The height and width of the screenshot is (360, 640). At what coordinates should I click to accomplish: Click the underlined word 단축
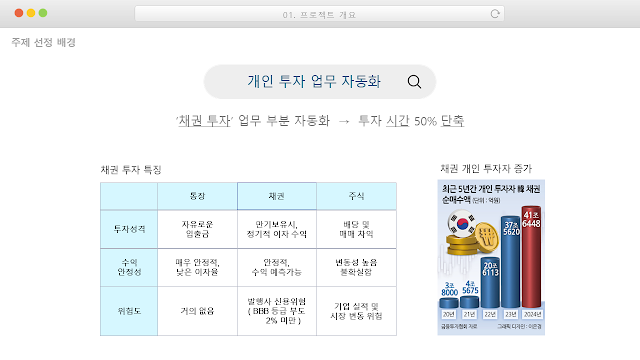click(x=452, y=121)
